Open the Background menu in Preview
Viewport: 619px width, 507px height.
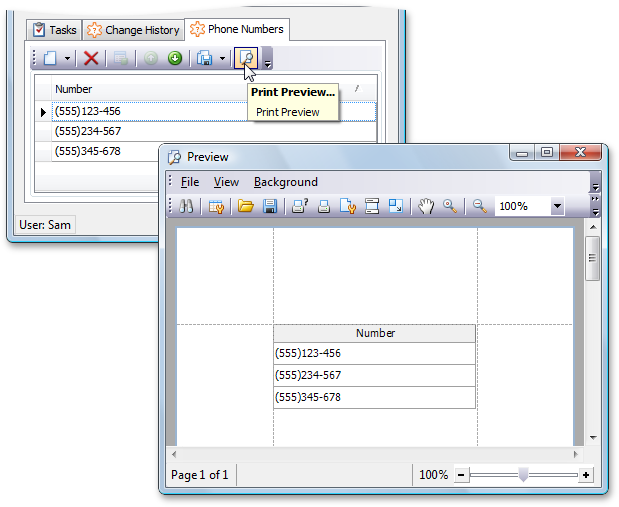(x=286, y=182)
